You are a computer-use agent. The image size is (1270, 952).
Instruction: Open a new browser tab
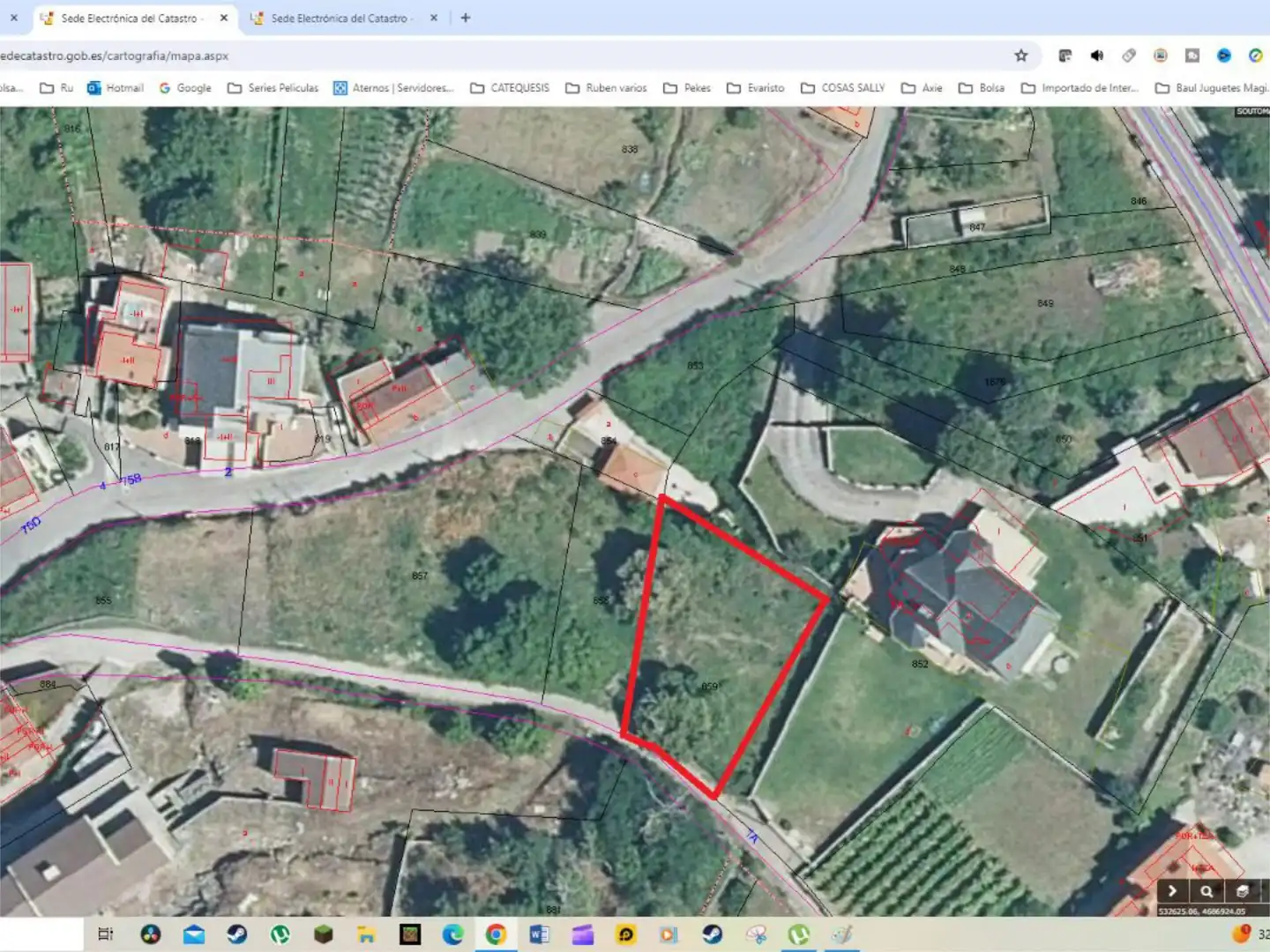point(466,18)
